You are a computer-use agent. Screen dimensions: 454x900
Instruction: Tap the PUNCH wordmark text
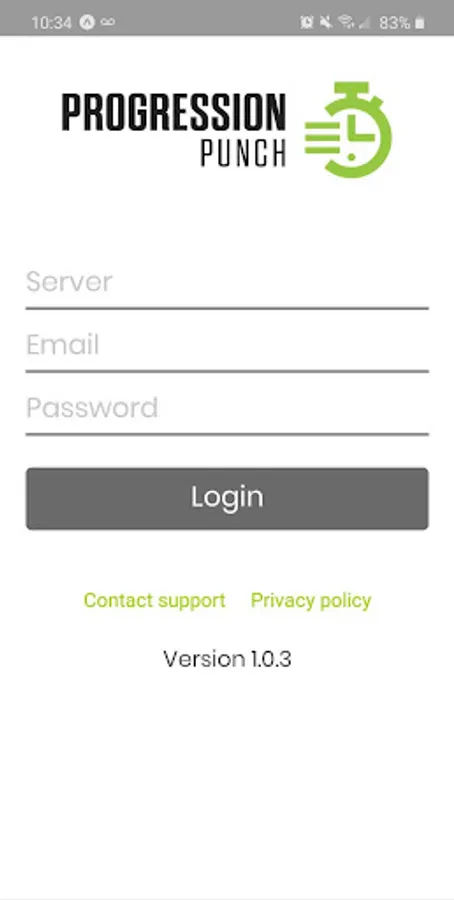coord(243,154)
